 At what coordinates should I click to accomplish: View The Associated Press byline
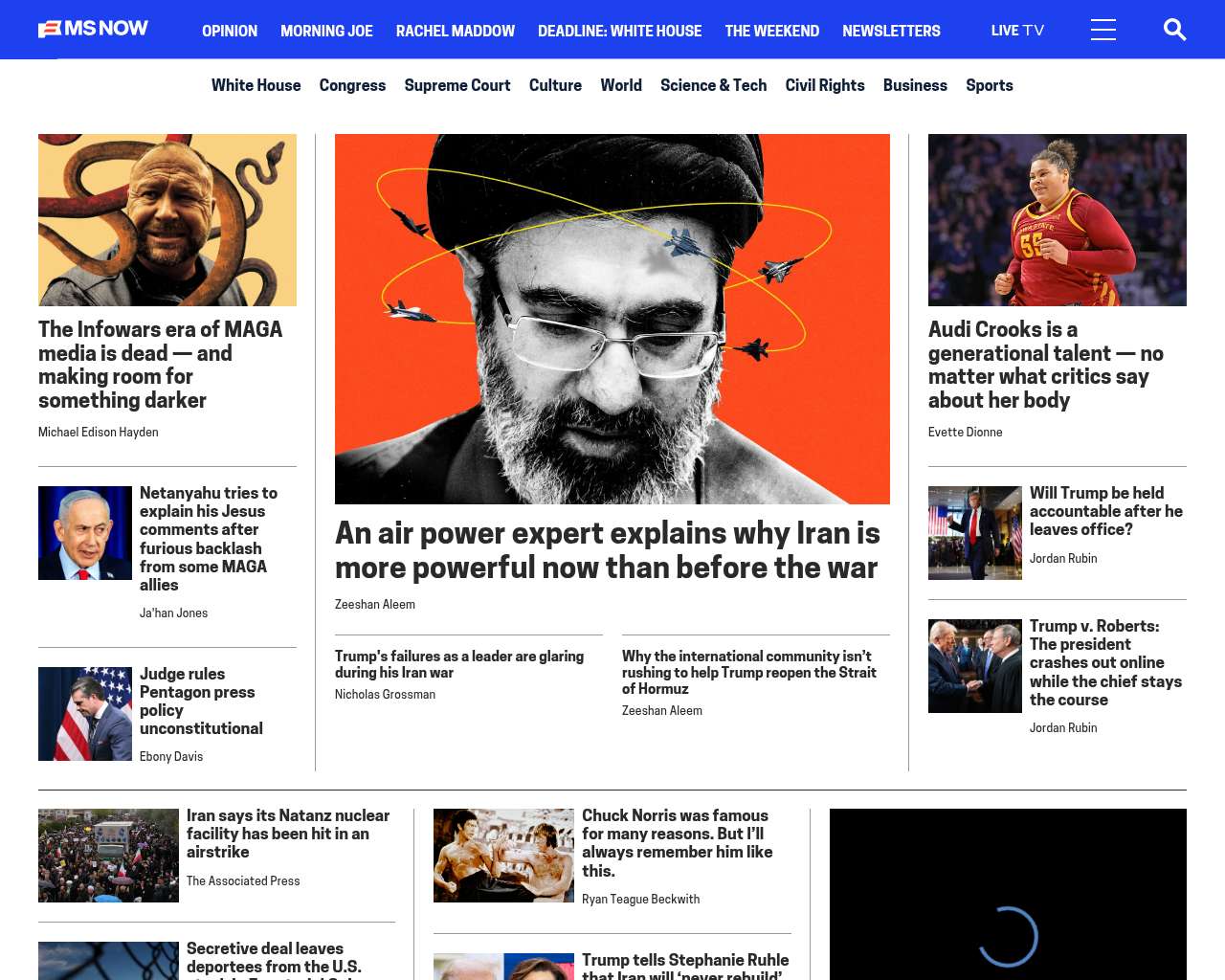(243, 881)
